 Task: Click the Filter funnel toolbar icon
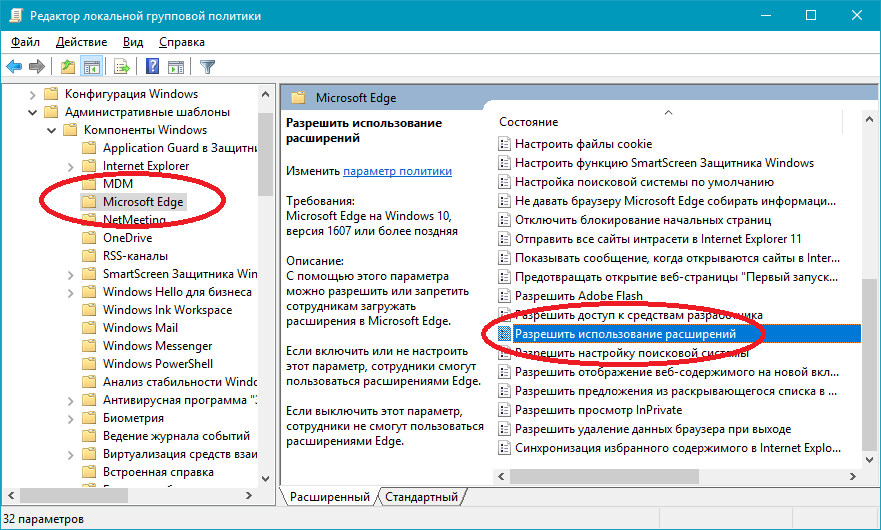tap(208, 67)
